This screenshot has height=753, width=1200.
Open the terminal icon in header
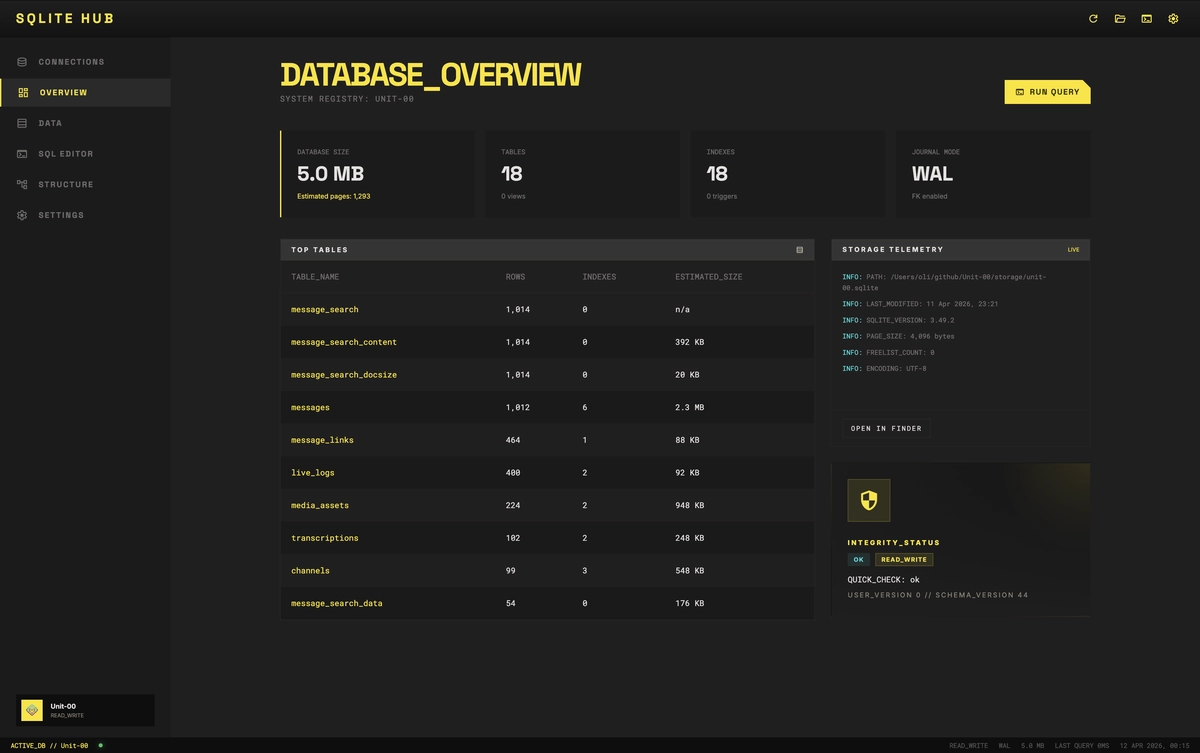(x=1146, y=19)
